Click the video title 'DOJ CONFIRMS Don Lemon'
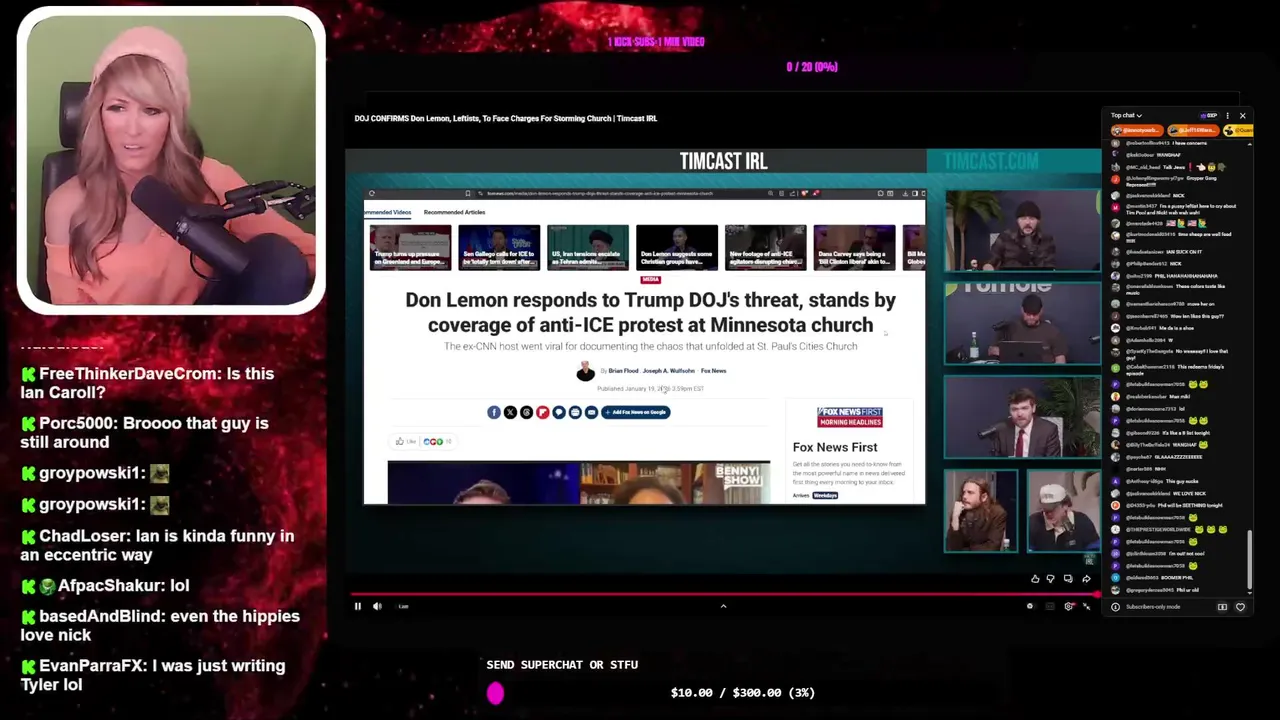This screenshot has width=1280, height=720. click(x=506, y=118)
